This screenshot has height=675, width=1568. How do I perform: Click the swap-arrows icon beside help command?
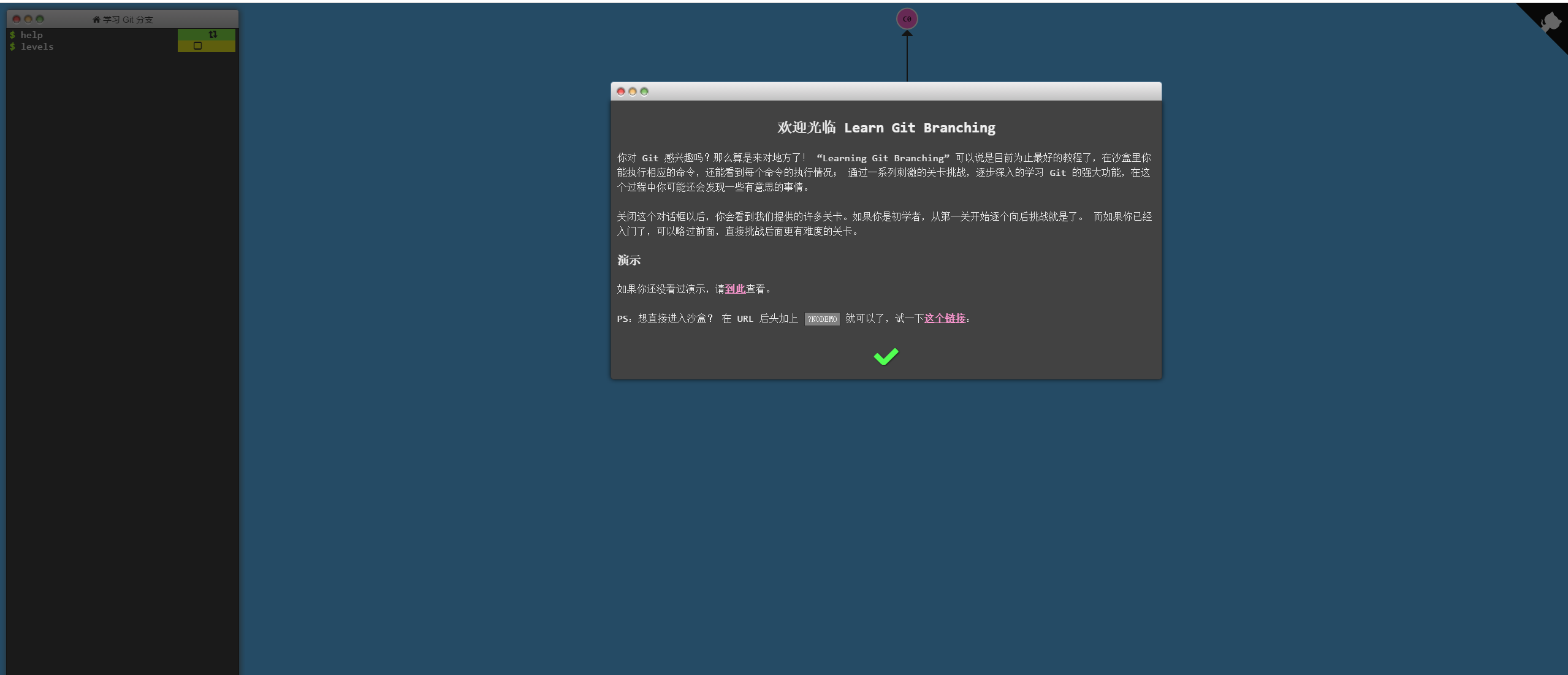[213, 34]
